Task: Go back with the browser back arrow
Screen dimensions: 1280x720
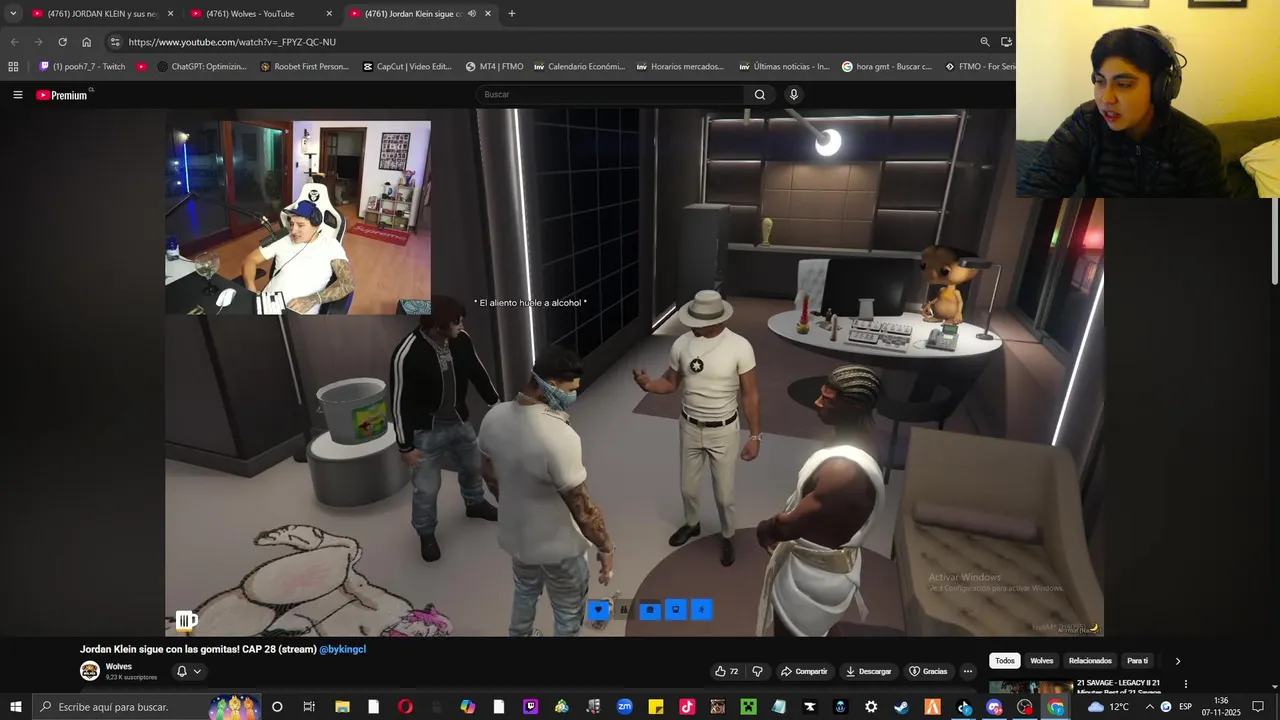Action: (x=14, y=42)
